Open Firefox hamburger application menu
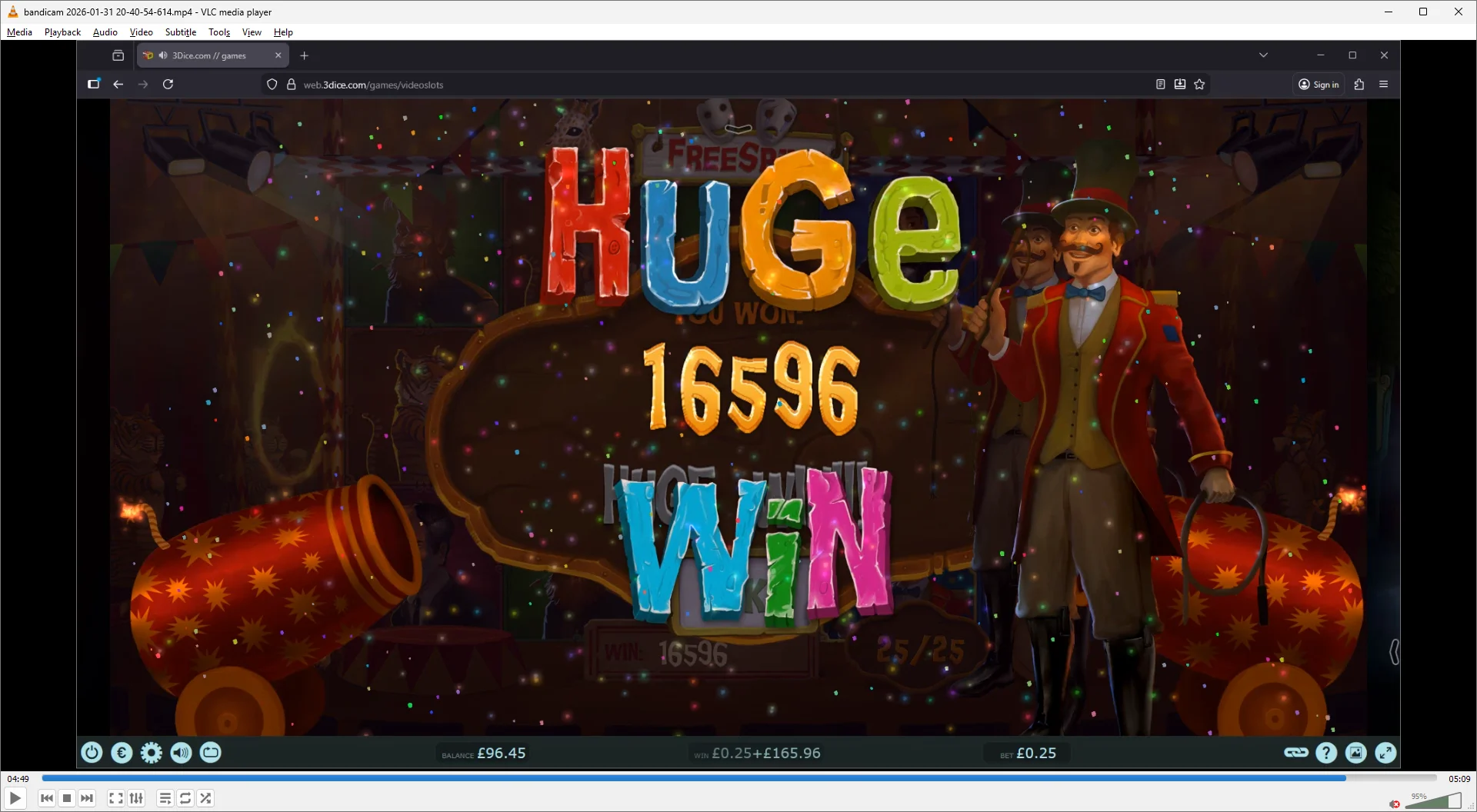This screenshot has width=1477, height=812. [x=1384, y=85]
